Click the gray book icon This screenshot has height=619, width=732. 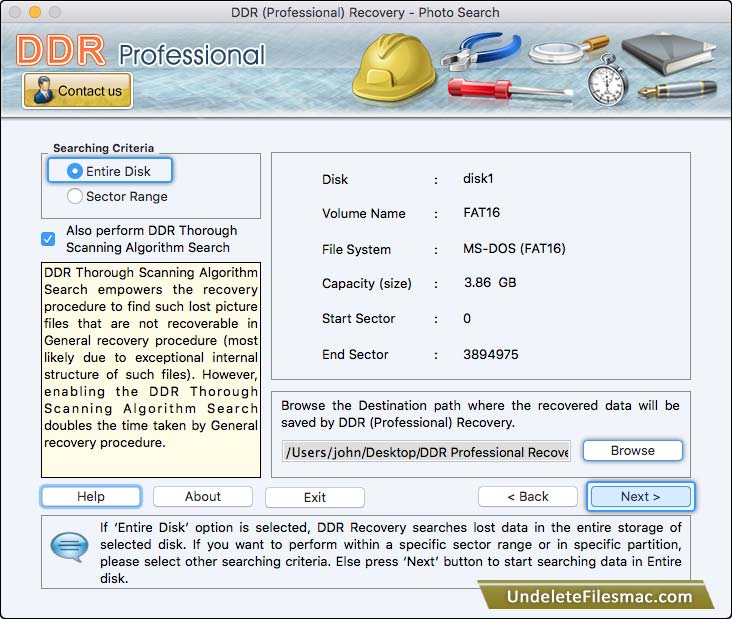coord(669,54)
